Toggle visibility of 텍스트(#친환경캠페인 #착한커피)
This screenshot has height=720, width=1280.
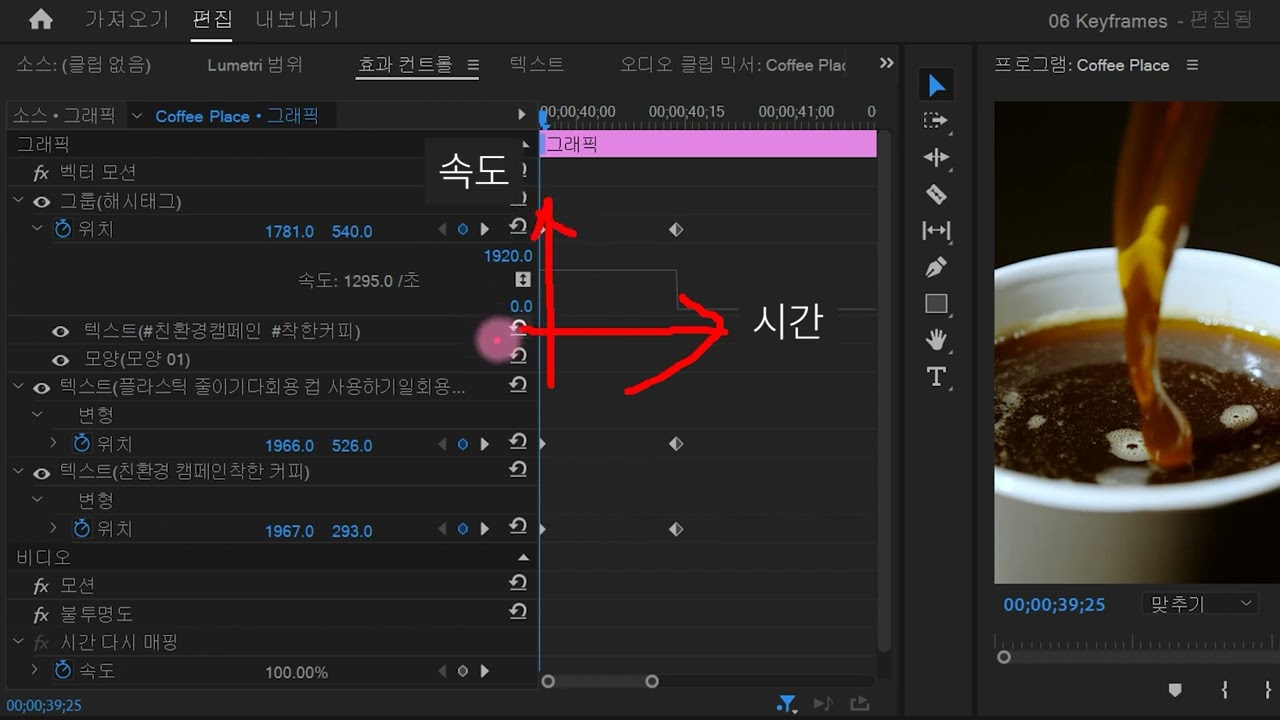tap(61, 331)
